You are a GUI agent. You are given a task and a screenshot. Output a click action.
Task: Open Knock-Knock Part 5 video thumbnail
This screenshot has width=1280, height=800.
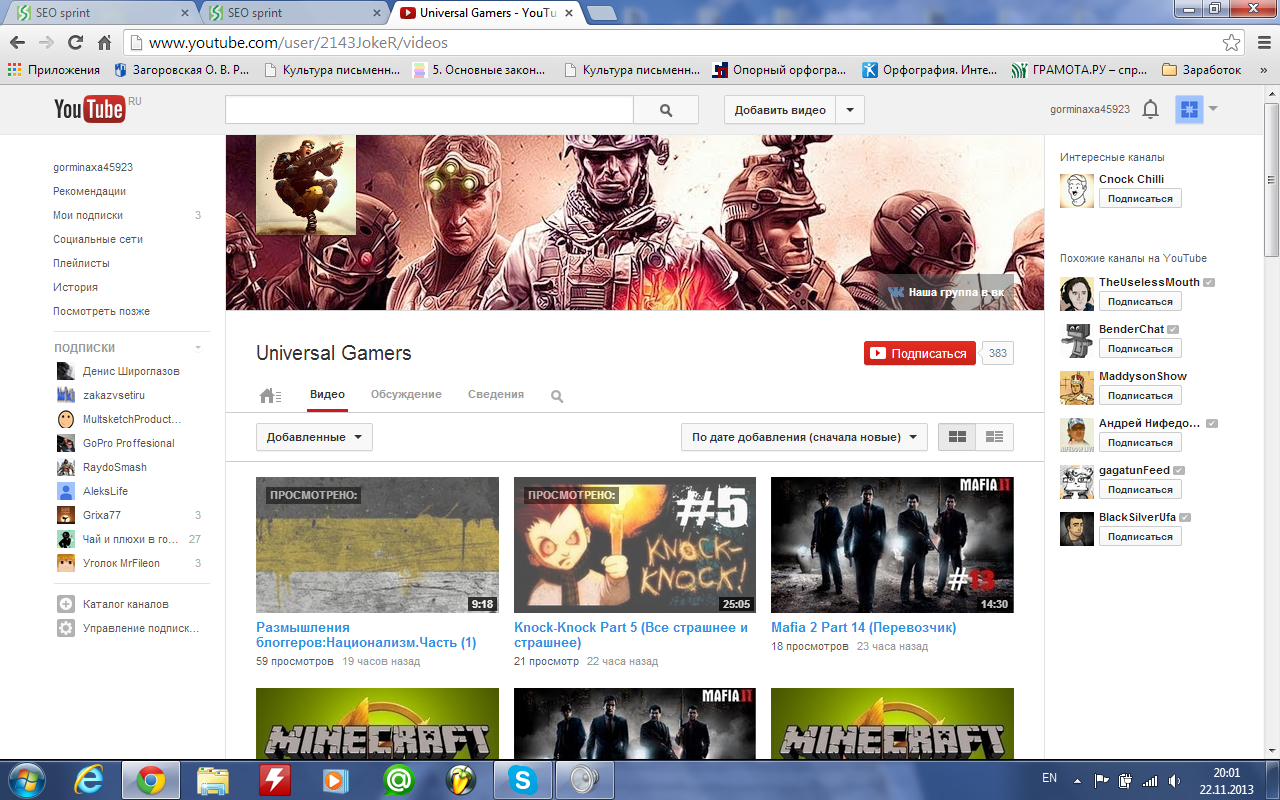(635, 545)
